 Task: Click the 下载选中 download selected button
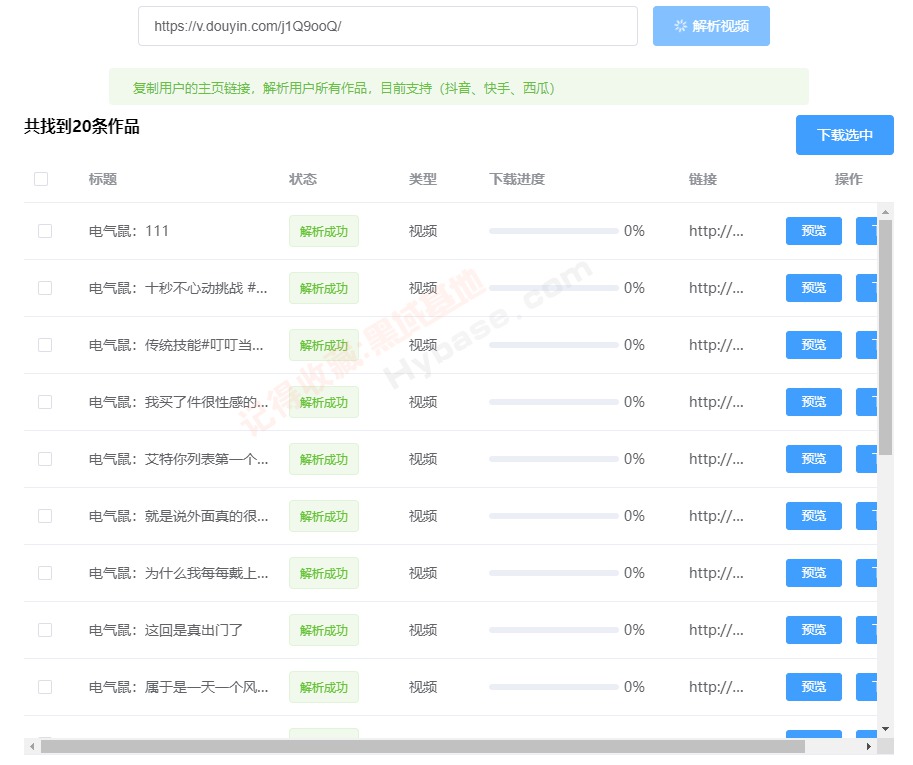point(844,135)
